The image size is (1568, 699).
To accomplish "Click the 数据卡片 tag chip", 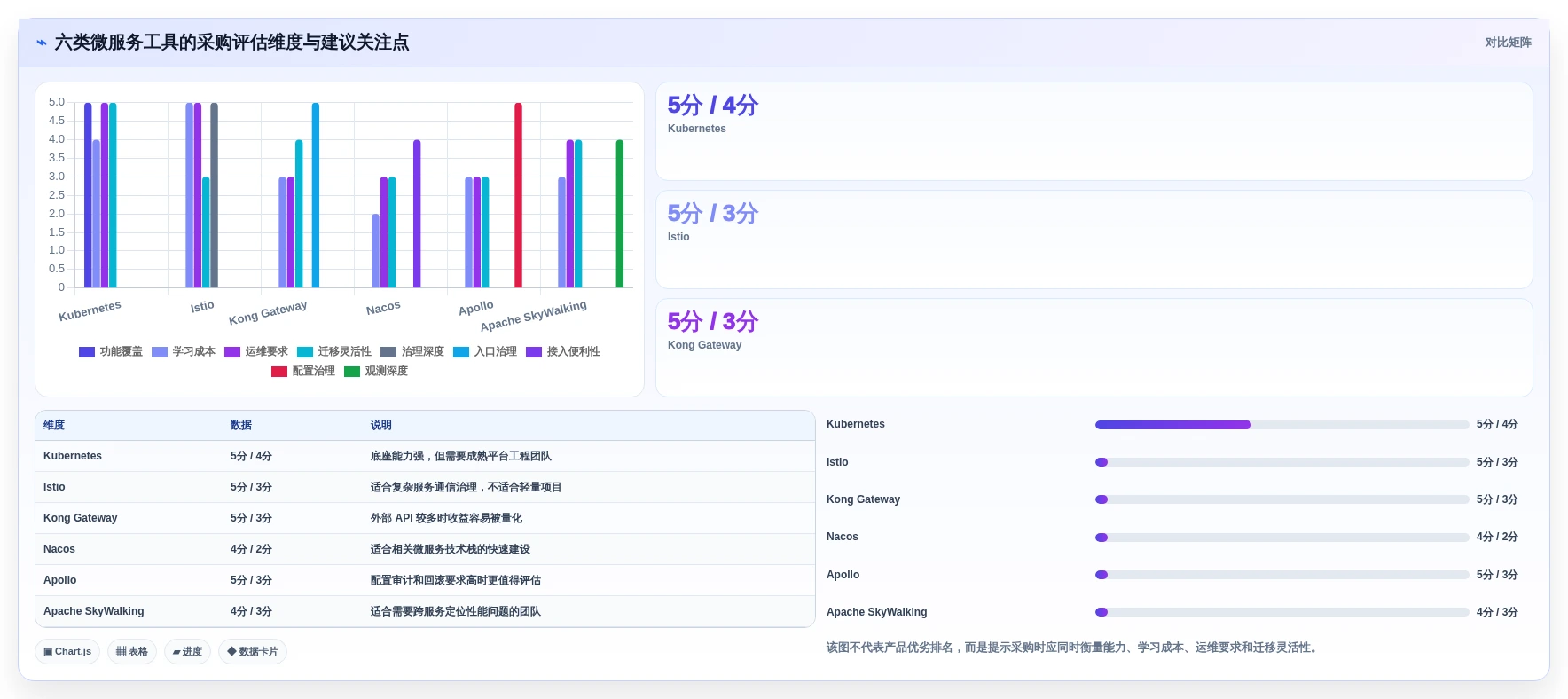I will [x=253, y=652].
